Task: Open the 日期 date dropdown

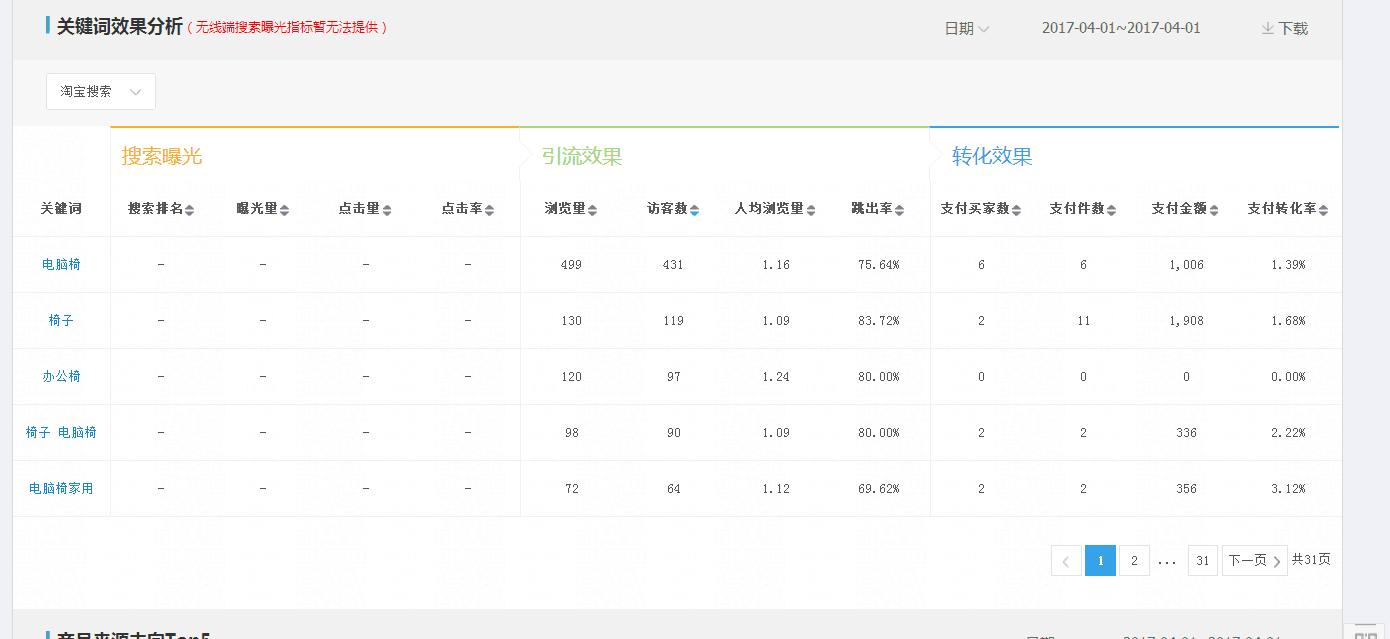Action: (x=967, y=28)
